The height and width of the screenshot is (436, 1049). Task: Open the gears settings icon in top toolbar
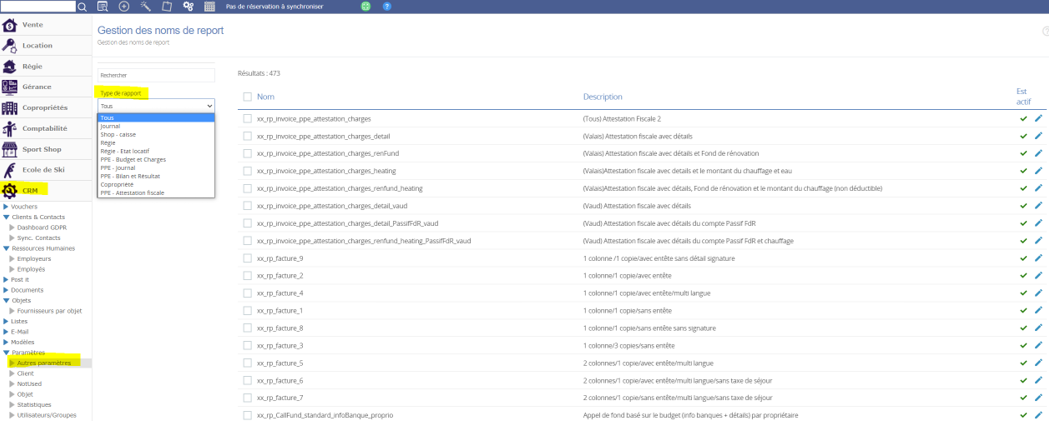click(x=188, y=7)
